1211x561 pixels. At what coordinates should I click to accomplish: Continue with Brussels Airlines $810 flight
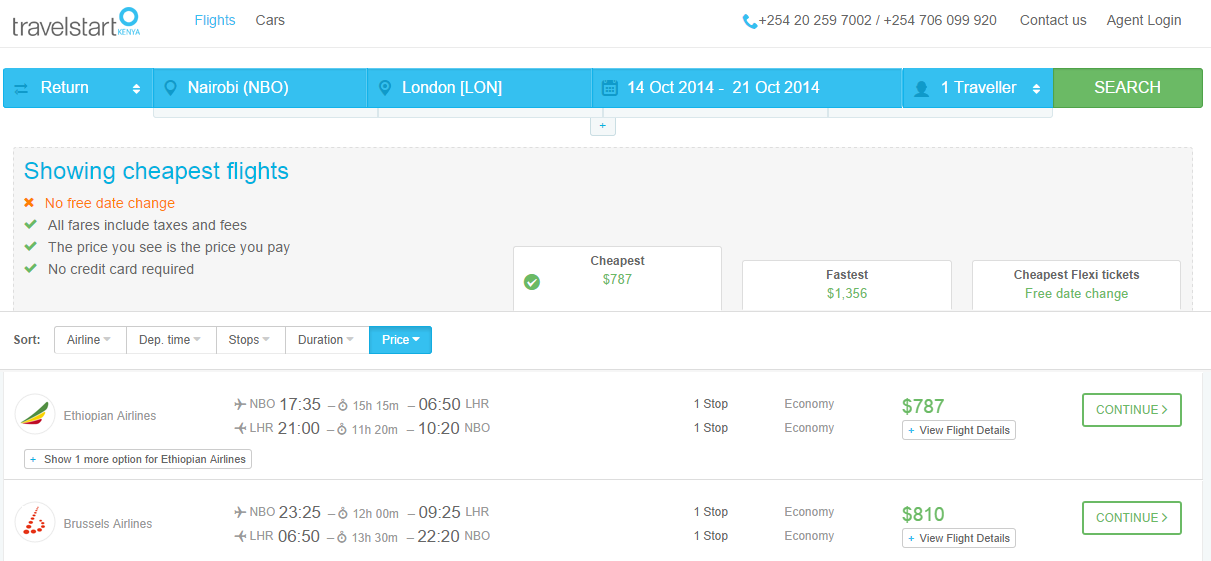point(1132,518)
